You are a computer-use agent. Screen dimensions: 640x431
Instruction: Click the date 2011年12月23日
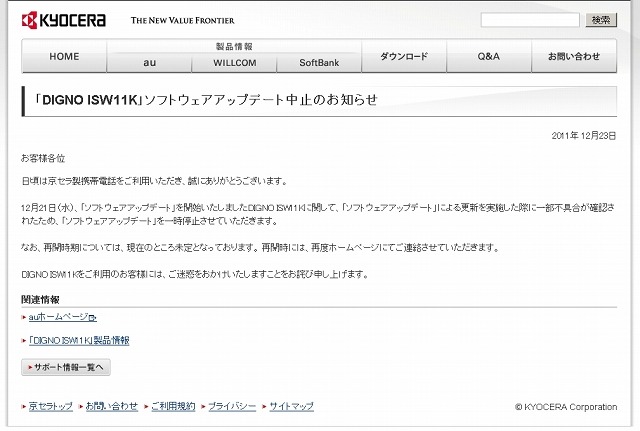tap(584, 136)
